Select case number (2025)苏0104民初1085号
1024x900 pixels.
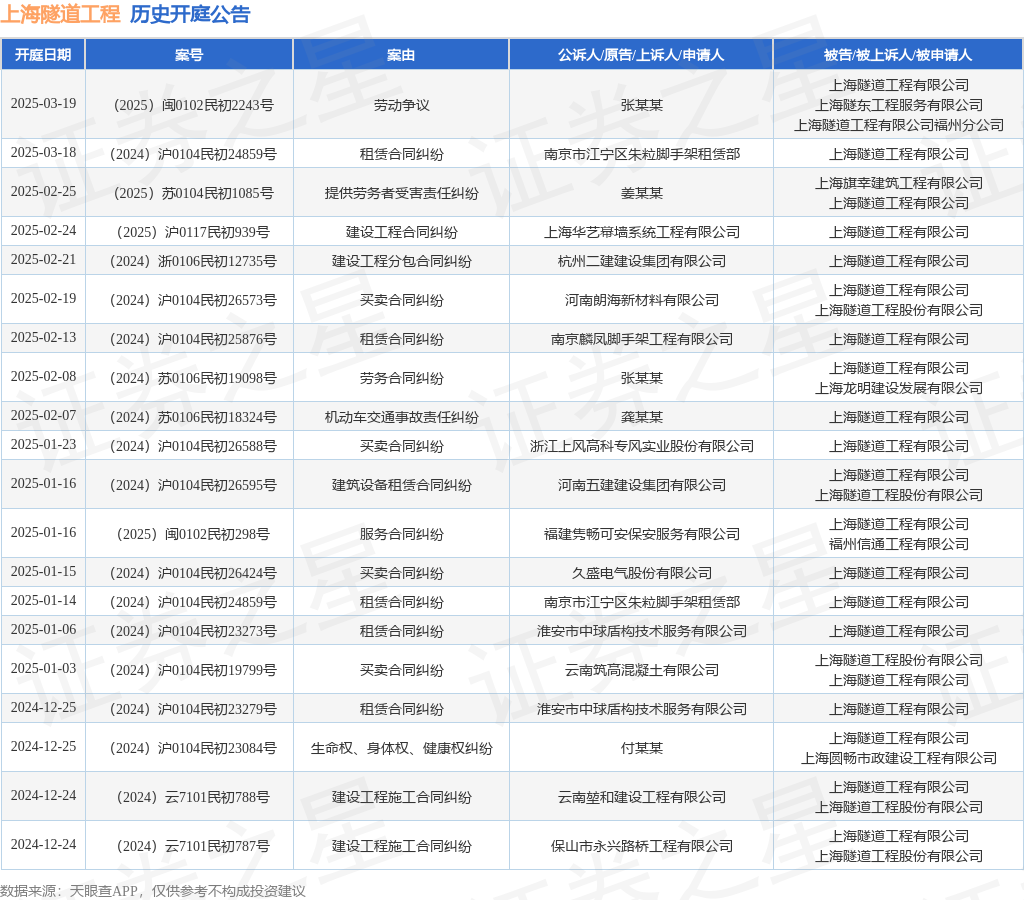tap(193, 193)
